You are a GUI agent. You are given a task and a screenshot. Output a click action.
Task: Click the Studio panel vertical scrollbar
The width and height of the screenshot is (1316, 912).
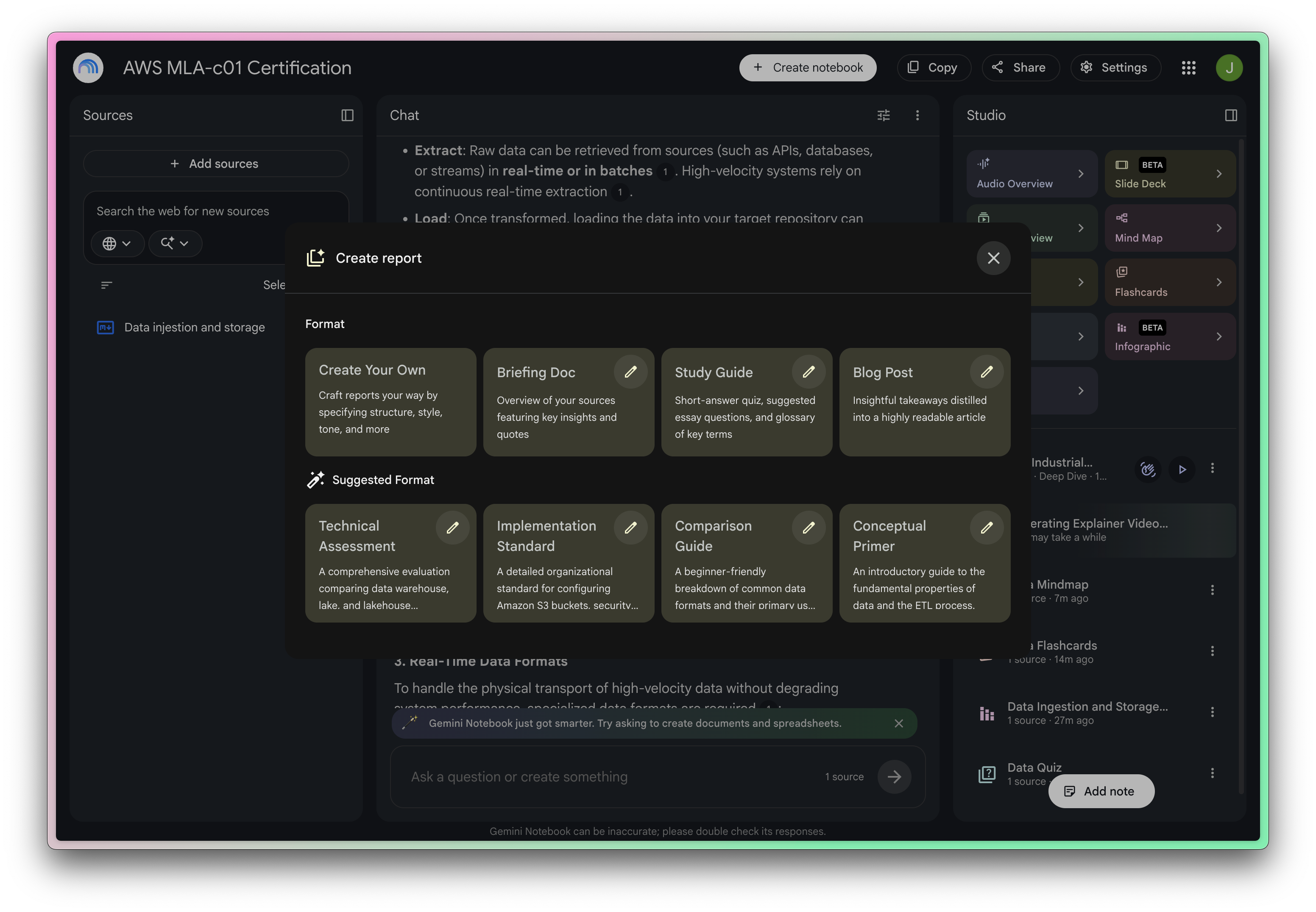pos(1240,466)
